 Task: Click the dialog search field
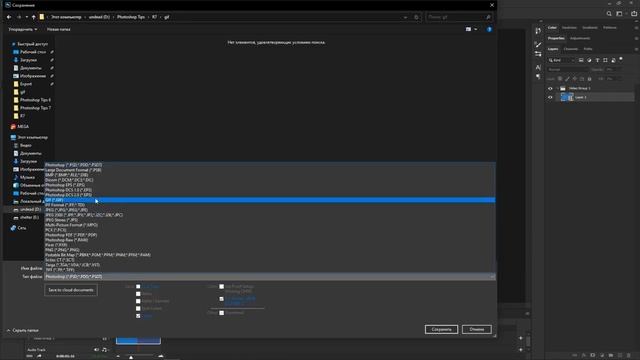(x=459, y=17)
